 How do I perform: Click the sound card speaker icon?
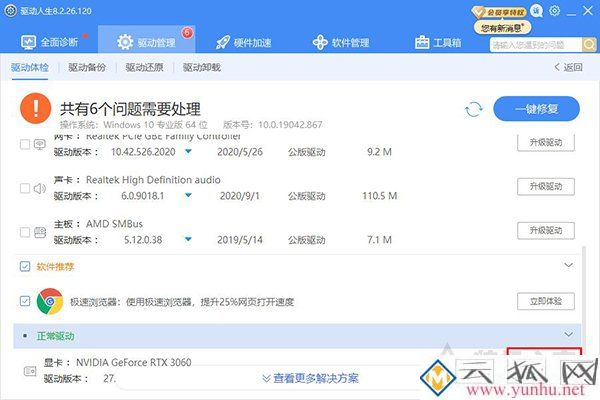(40, 188)
